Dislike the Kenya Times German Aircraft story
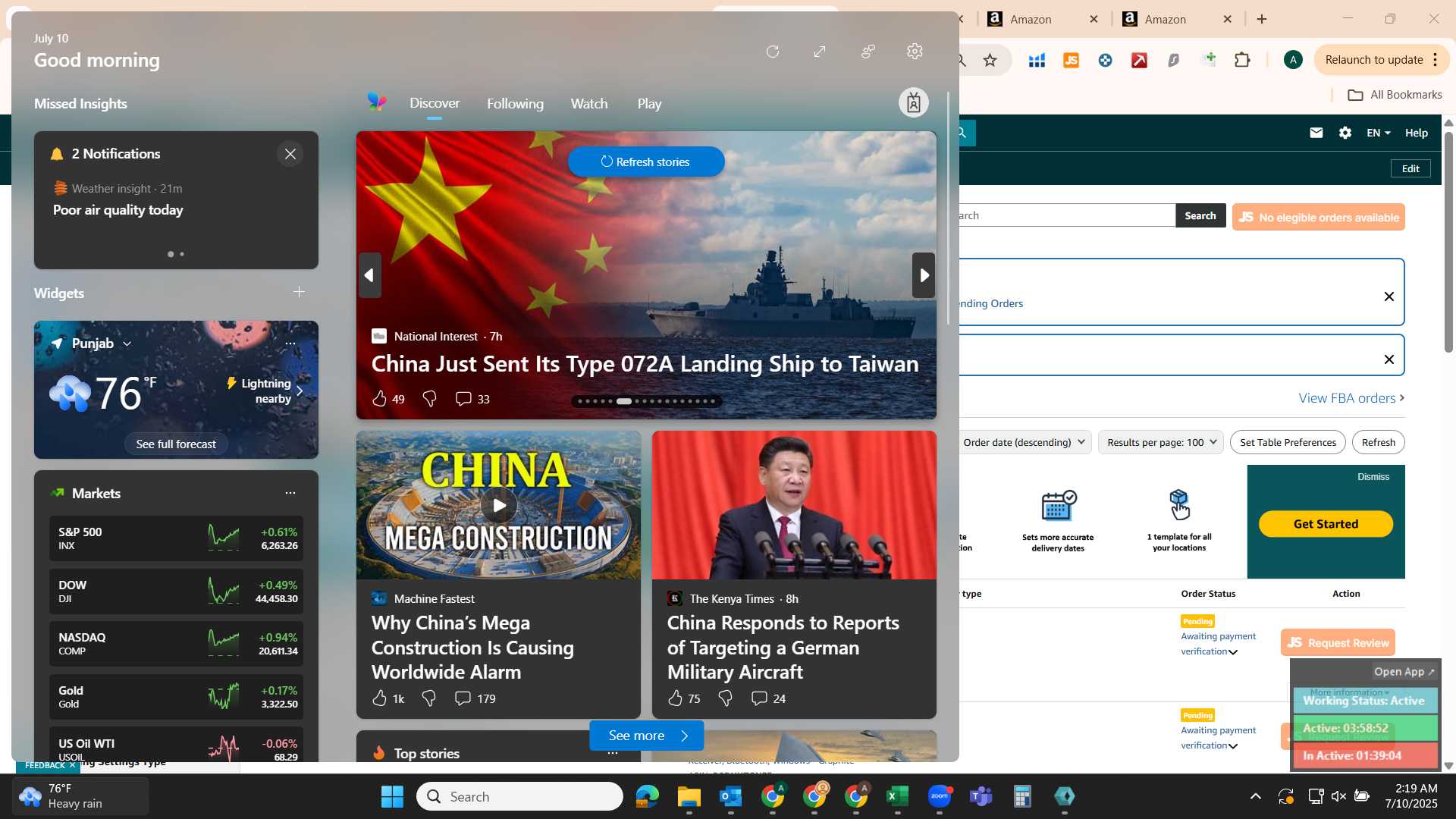Image resolution: width=1456 pixels, height=819 pixels. click(725, 698)
